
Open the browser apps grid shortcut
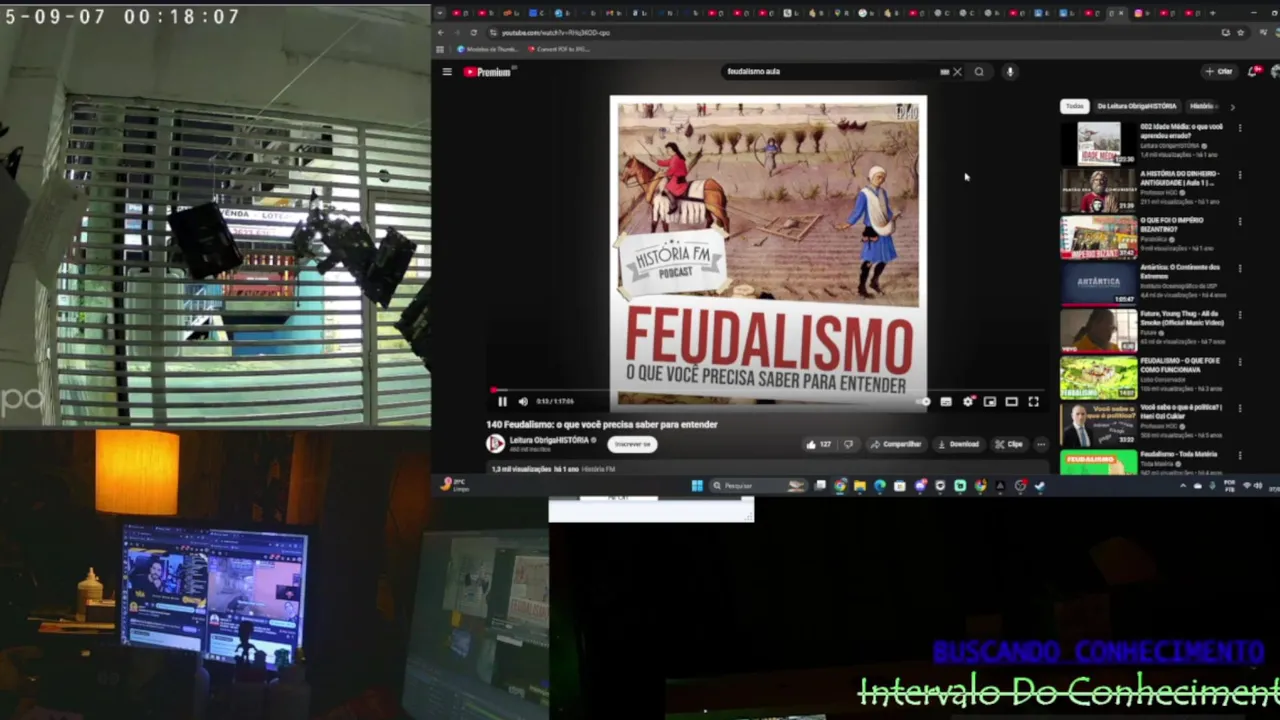441,49
